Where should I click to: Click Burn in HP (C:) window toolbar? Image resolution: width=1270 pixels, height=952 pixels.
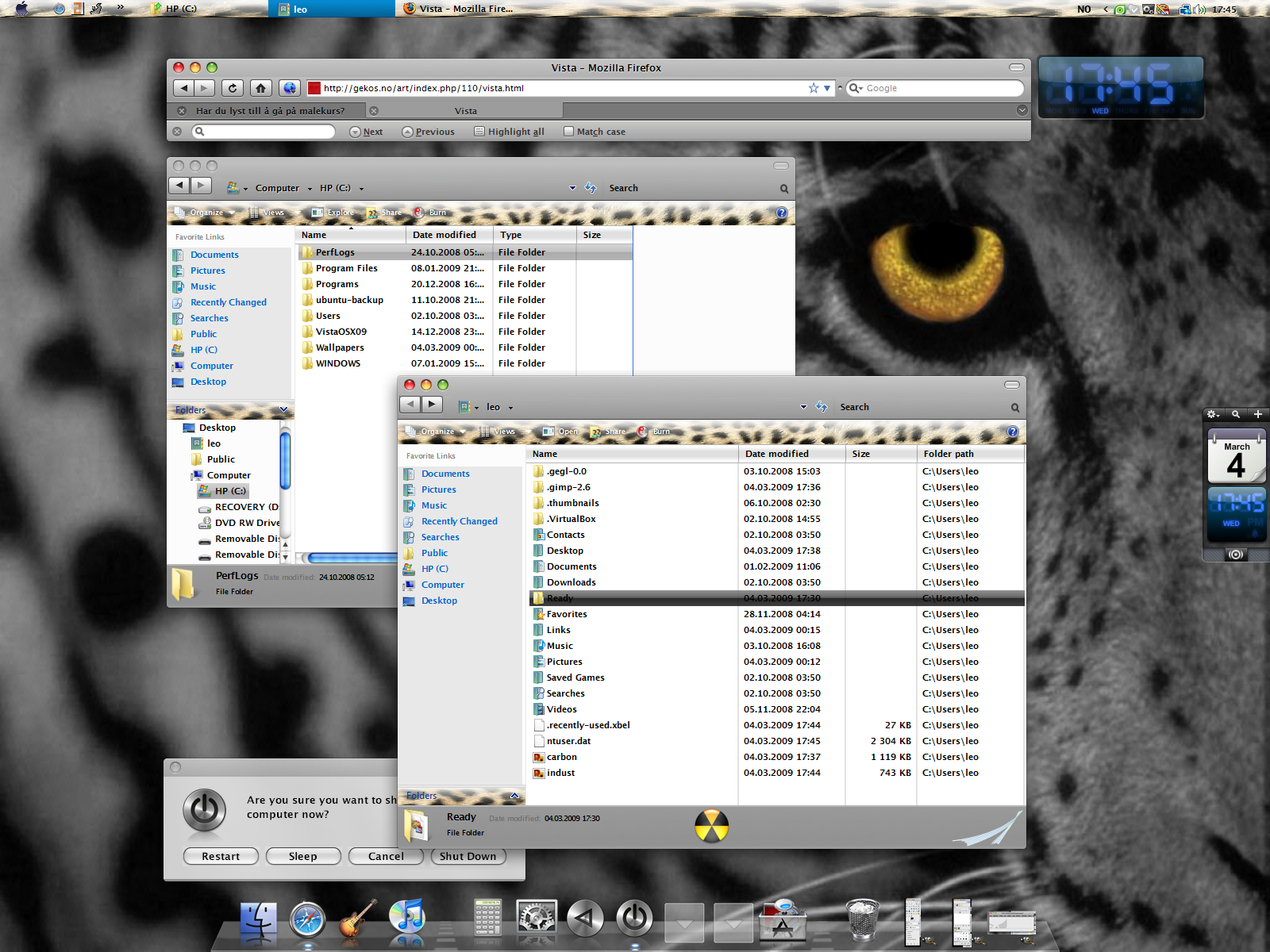click(430, 213)
